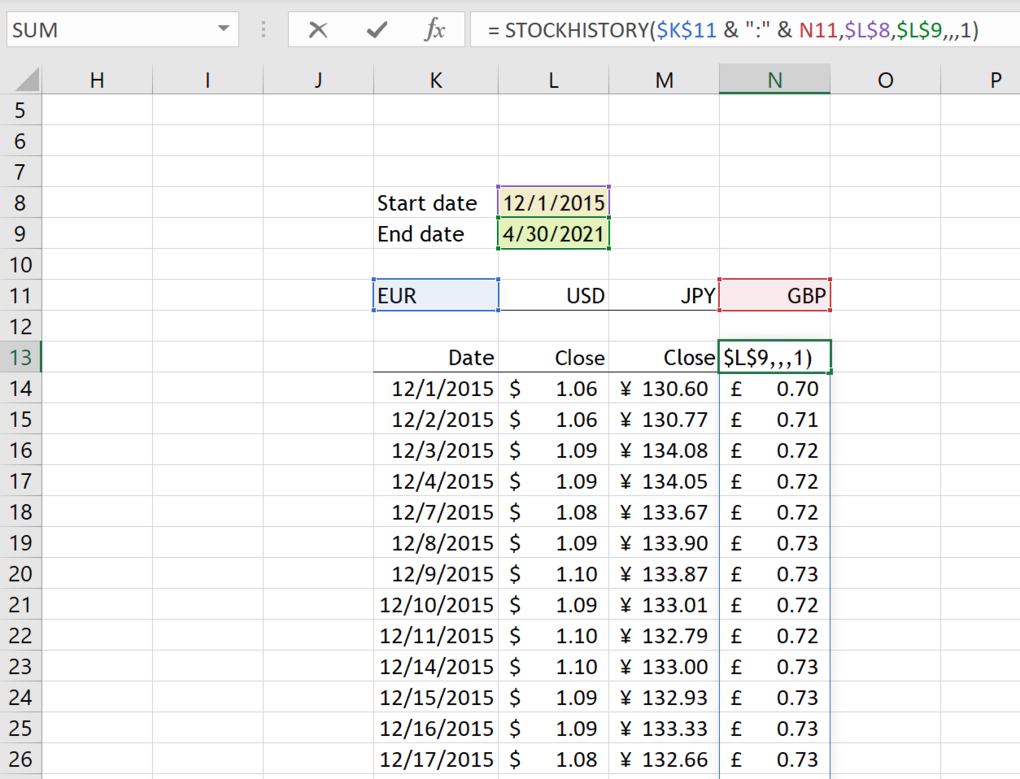Screen dimensions: 1020x779
Task: Select the cell showing ¥ 130.60
Action: [664, 388]
